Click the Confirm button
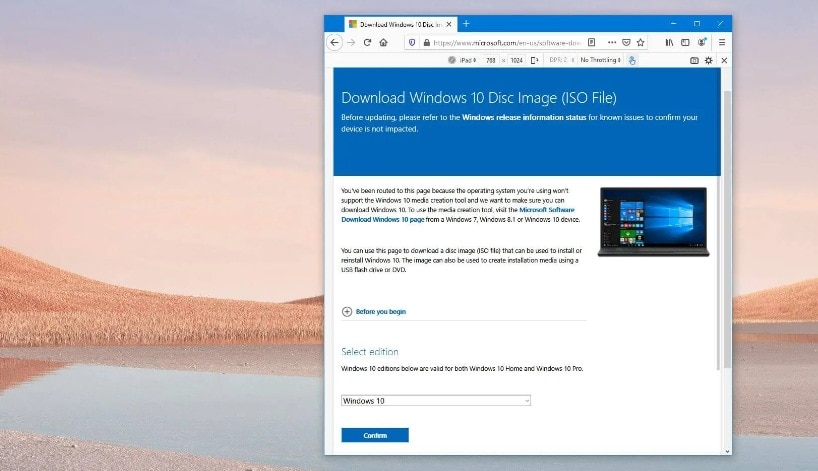Screen dimensions: 818x471 (375, 435)
